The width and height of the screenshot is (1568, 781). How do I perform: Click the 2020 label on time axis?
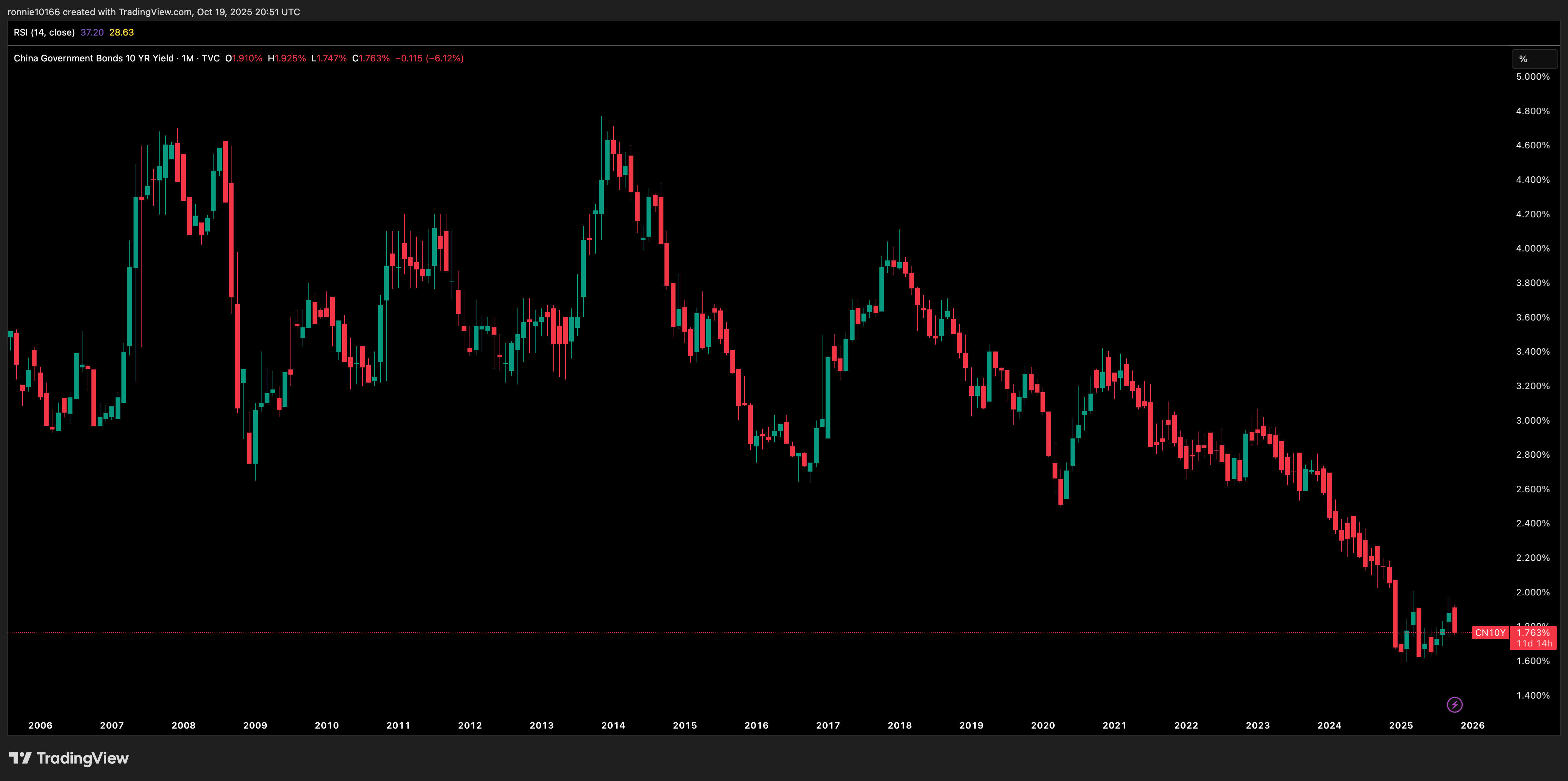point(1043,725)
